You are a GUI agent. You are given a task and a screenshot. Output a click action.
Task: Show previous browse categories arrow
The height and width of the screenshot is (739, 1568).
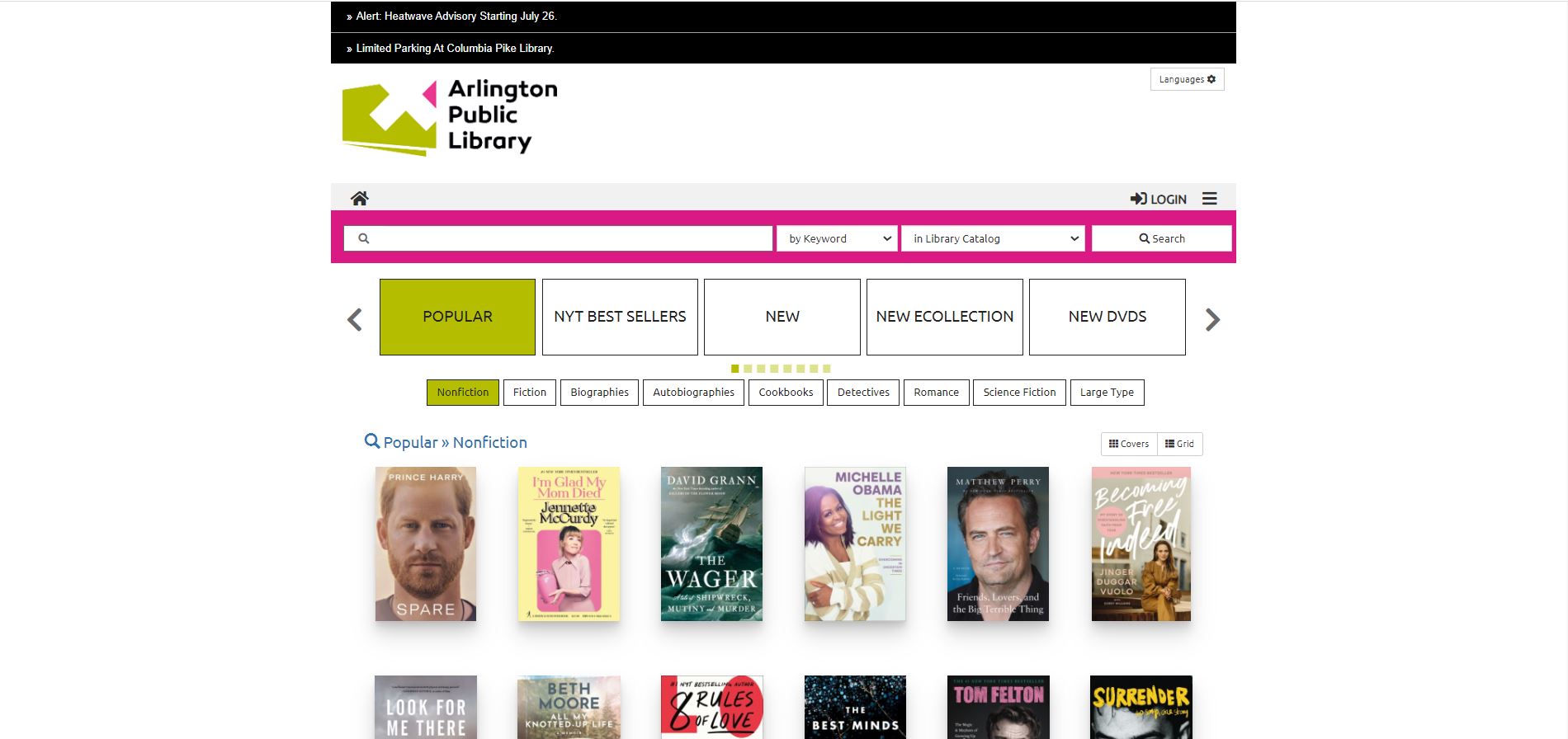pyautogui.click(x=355, y=319)
